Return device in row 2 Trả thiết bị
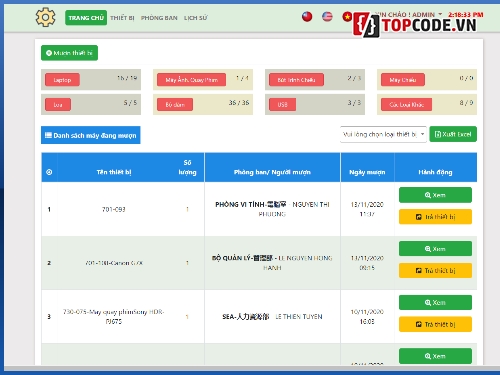Screen dimensions: 500x375 click(x=435, y=270)
